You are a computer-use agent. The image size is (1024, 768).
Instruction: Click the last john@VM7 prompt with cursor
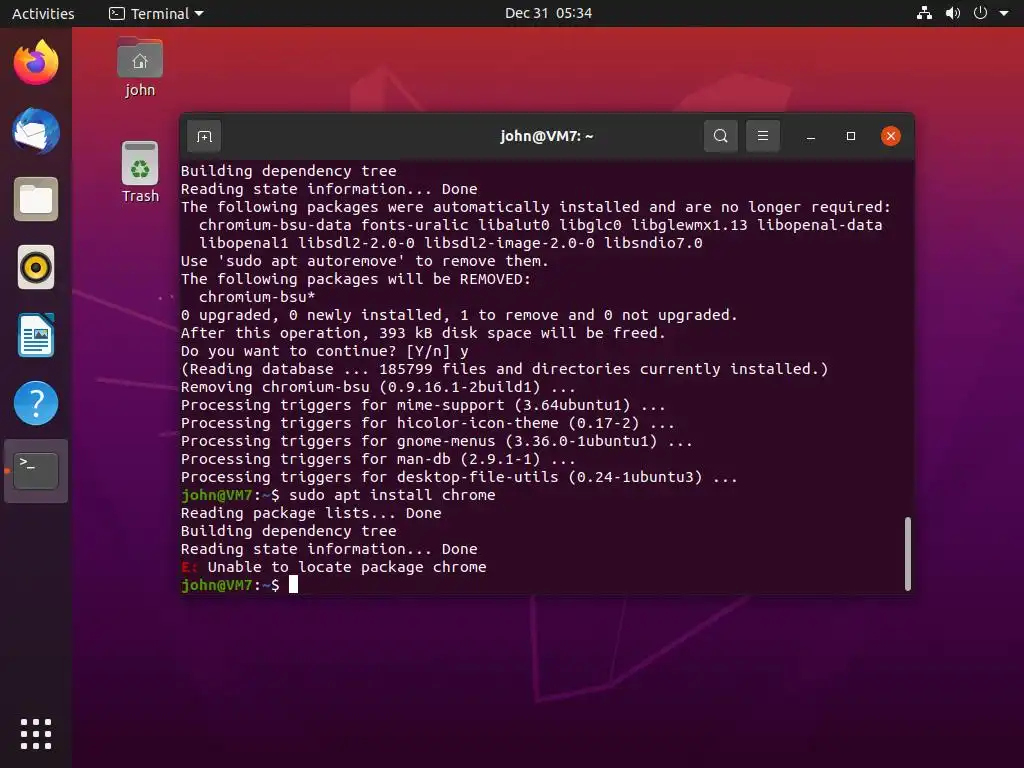click(x=240, y=584)
